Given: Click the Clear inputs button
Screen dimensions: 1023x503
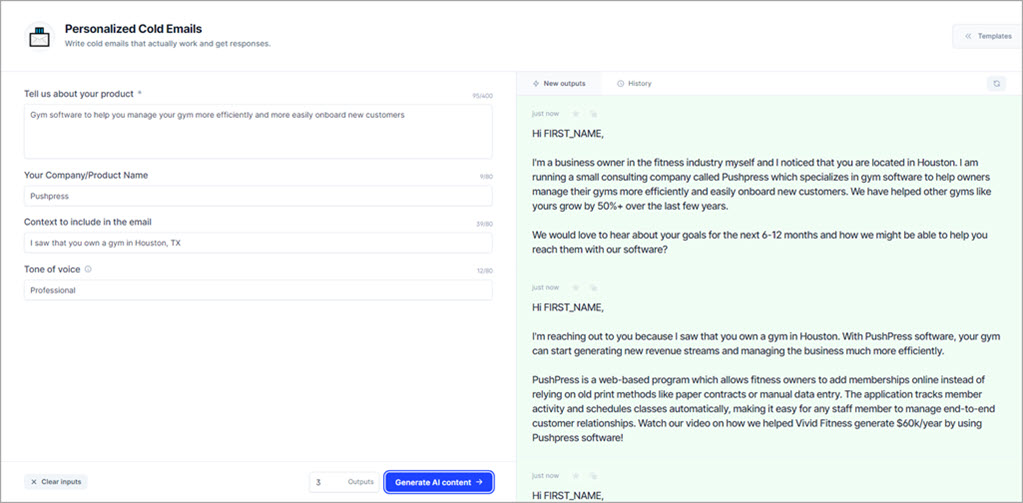Looking at the screenshot, I should (56, 482).
